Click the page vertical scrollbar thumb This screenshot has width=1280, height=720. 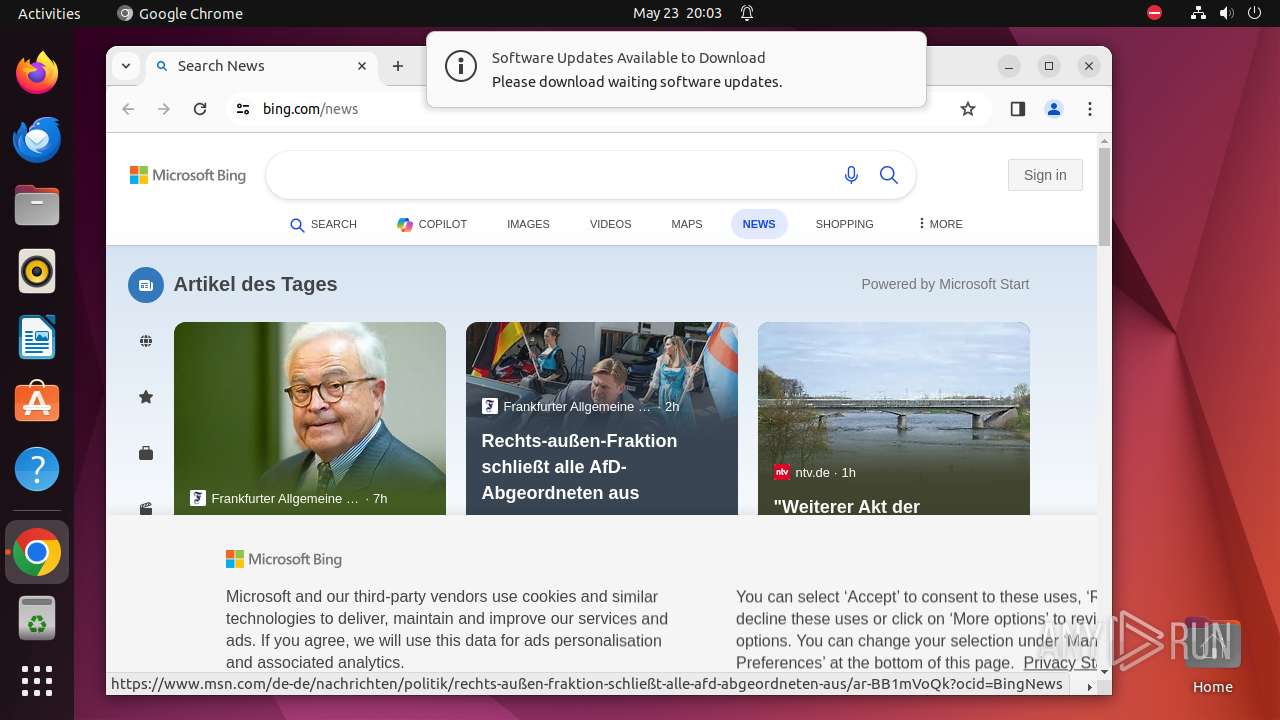point(1104,195)
